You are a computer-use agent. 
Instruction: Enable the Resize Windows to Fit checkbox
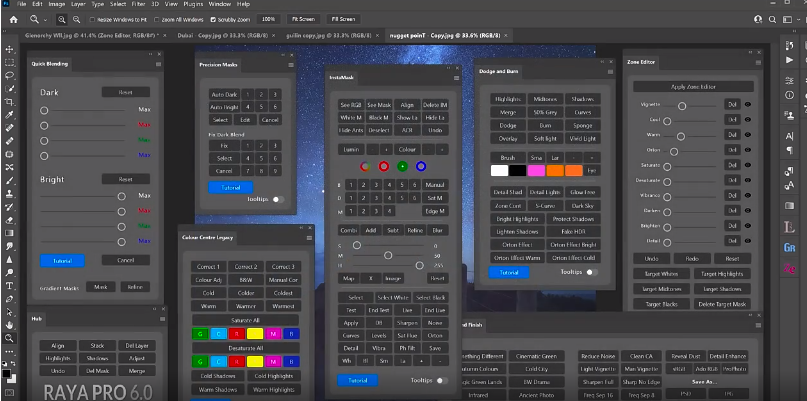coord(94,19)
